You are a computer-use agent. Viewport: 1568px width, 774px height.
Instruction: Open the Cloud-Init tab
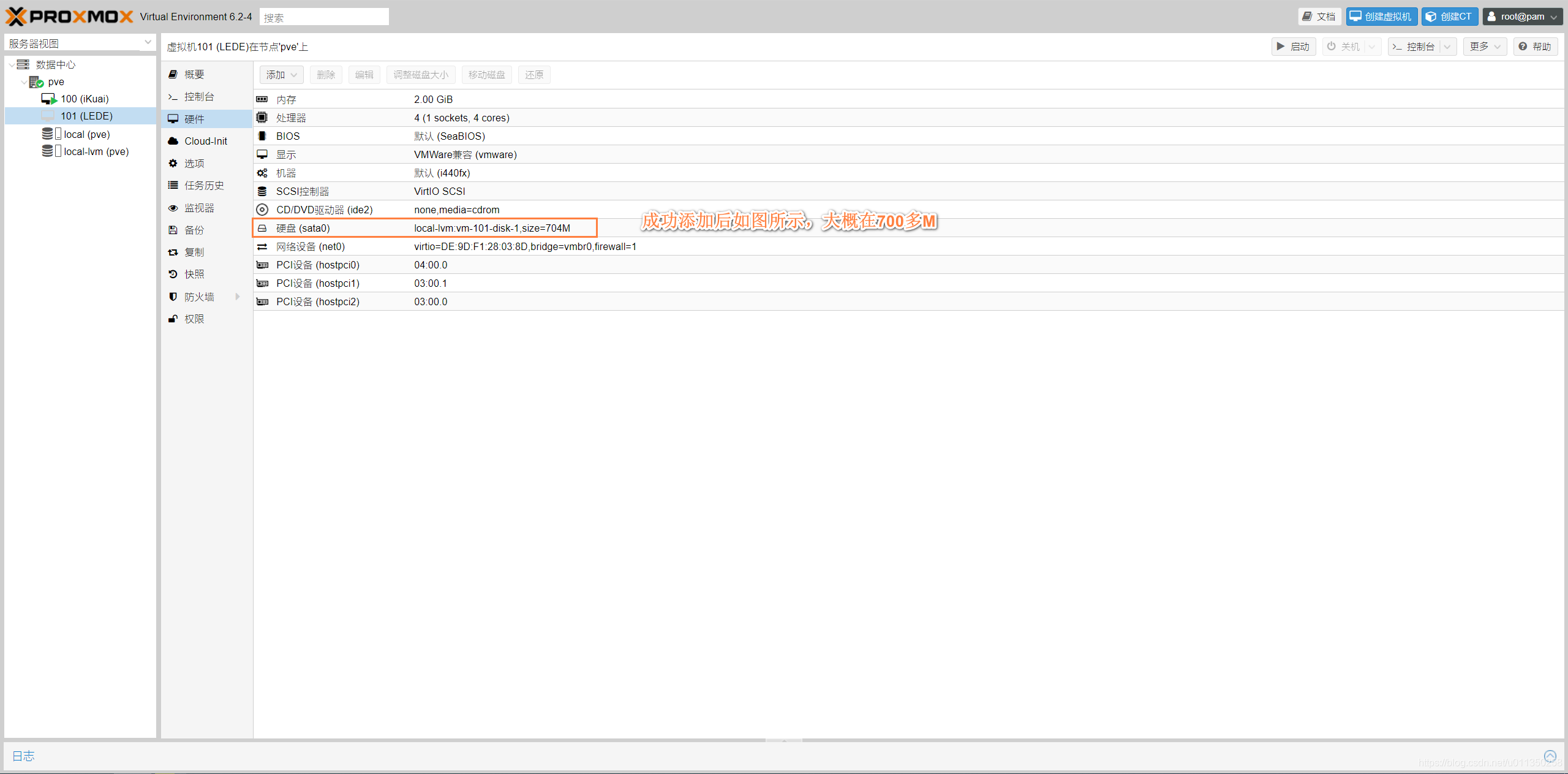(206, 141)
